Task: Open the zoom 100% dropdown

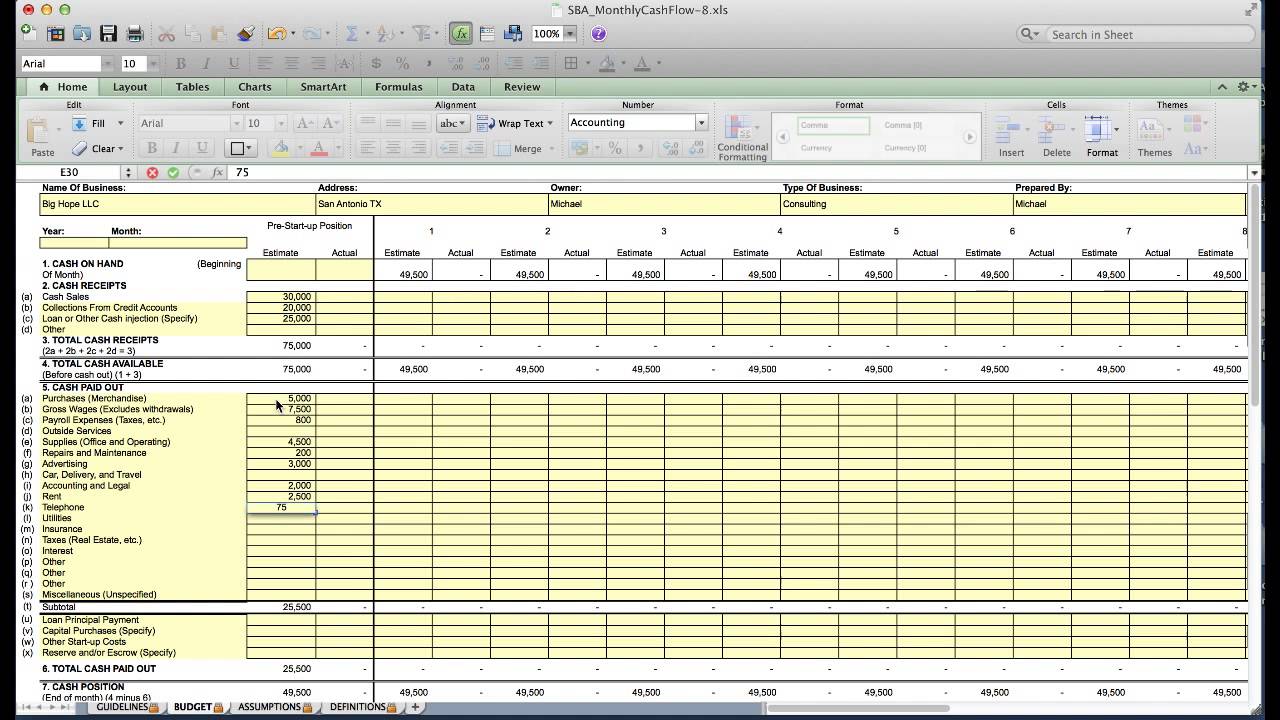Action: [x=570, y=33]
